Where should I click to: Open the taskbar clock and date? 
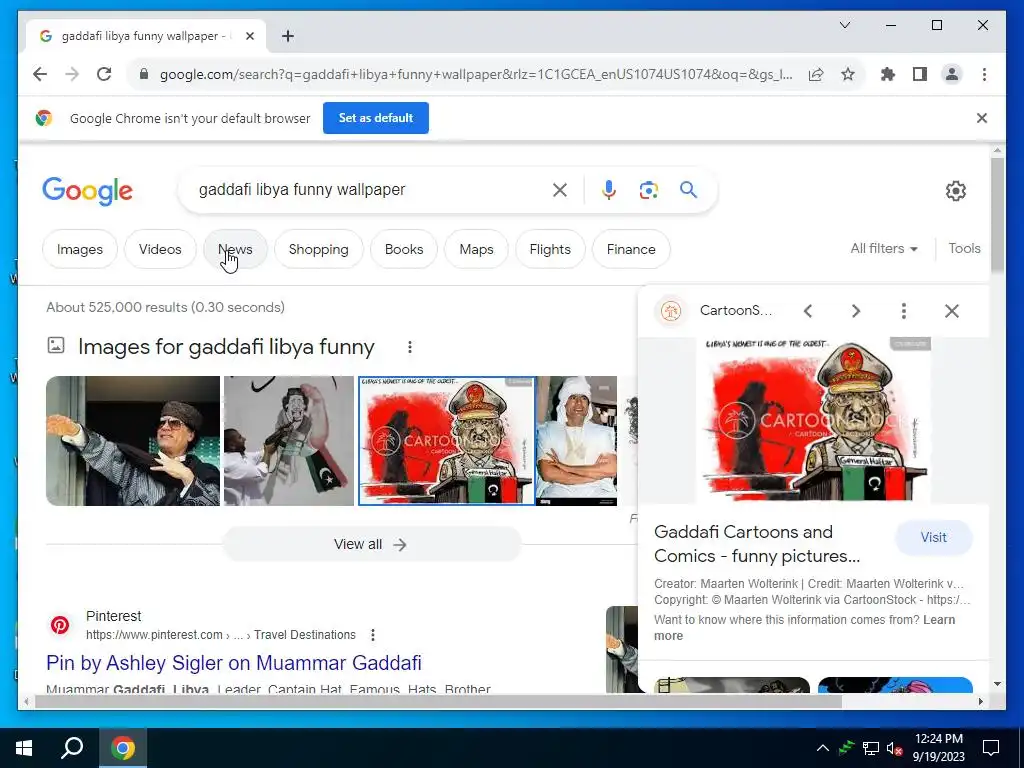click(938, 748)
